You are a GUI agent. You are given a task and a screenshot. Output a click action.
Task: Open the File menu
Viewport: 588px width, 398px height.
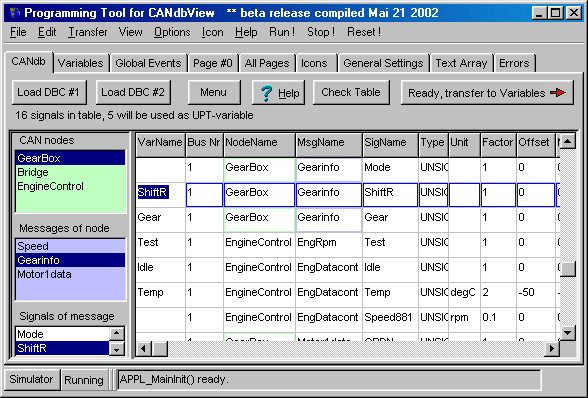(18, 32)
